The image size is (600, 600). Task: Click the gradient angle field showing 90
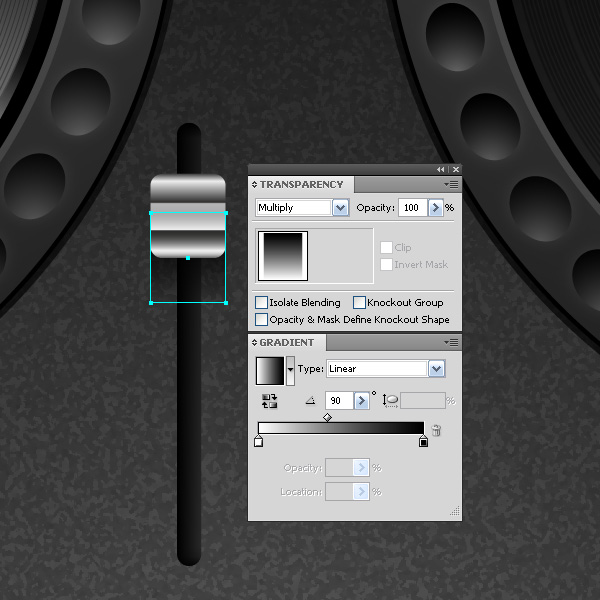pos(339,401)
